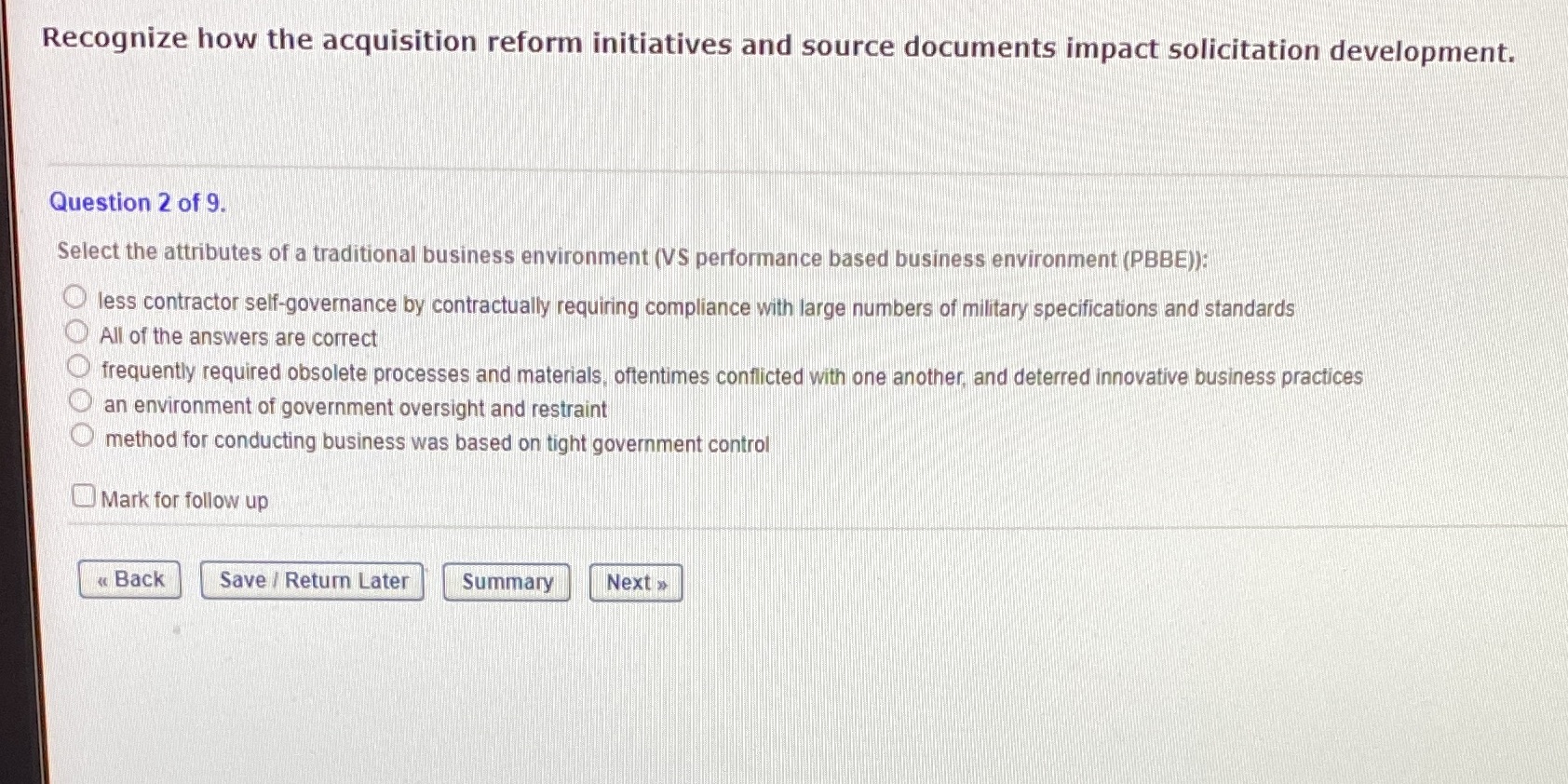1568x784 pixels.
Task: Advance to Question 3 using Next
Action: tap(634, 582)
